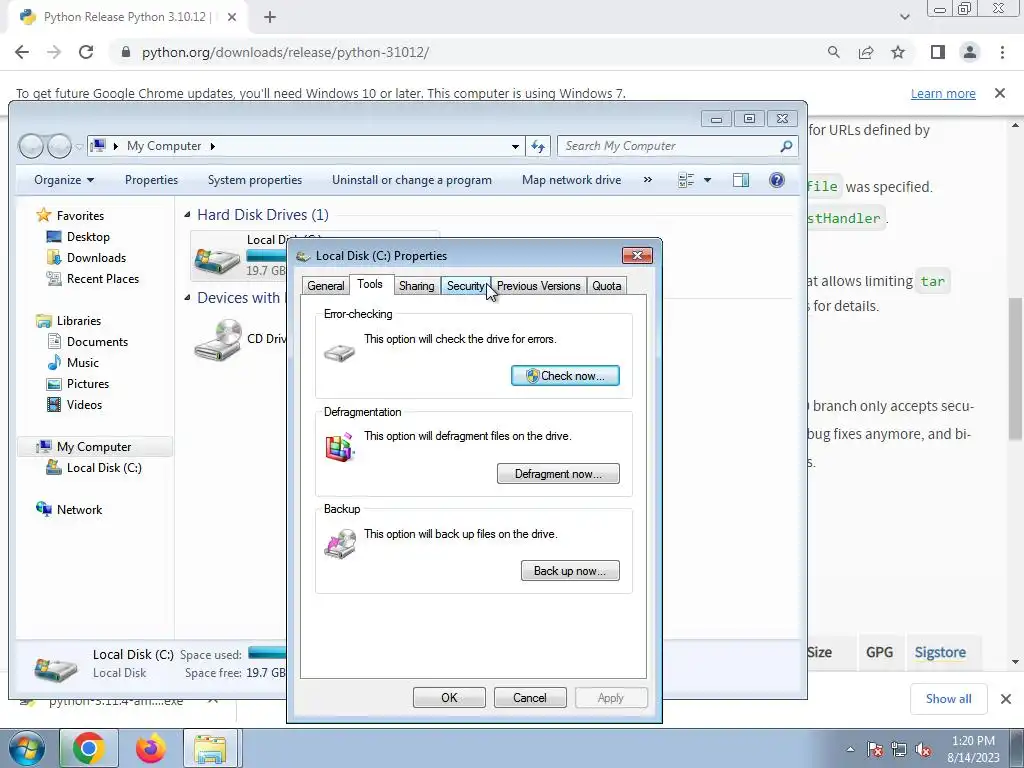Viewport: 1024px width, 768px height.
Task: Click Properties in Explorer toolbar
Action: click(152, 180)
